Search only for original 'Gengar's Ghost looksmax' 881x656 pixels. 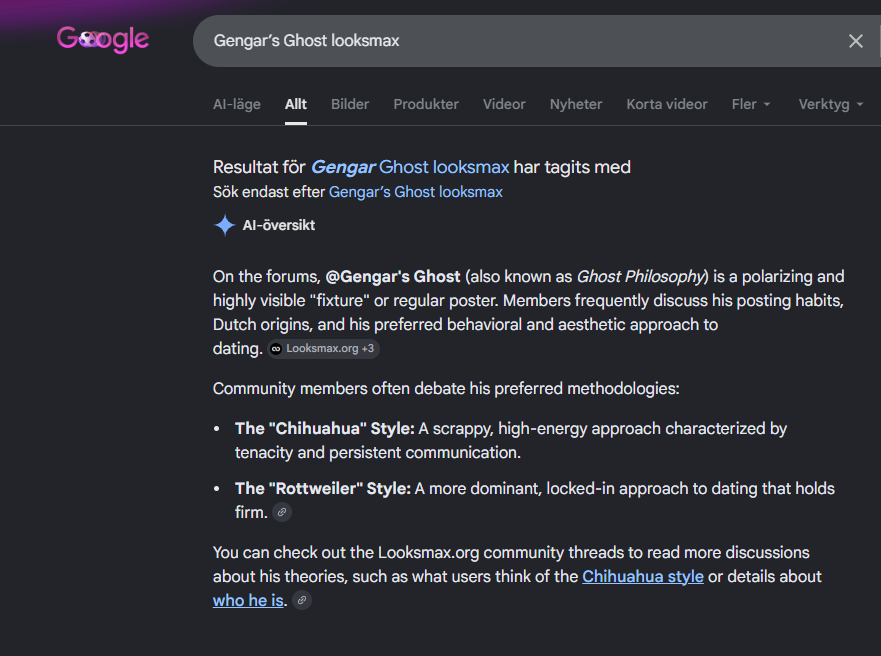[x=416, y=192]
